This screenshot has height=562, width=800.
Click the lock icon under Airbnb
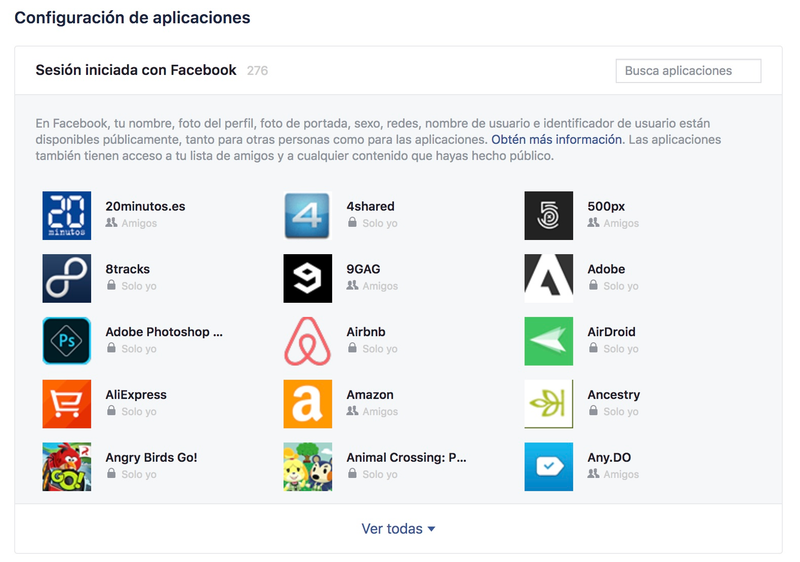pyautogui.click(x=352, y=348)
